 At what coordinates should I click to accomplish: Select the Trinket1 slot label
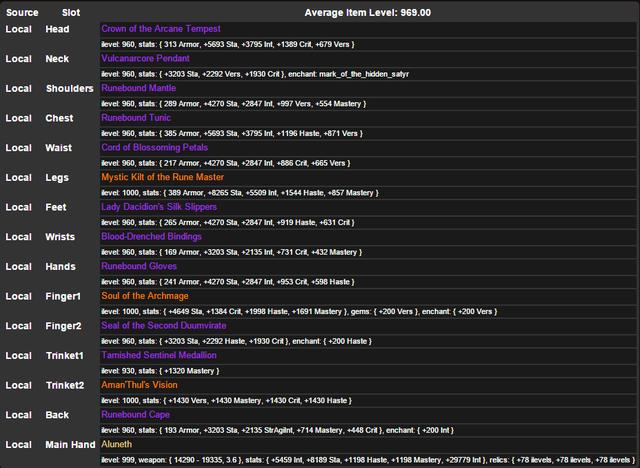click(x=65, y=355)
